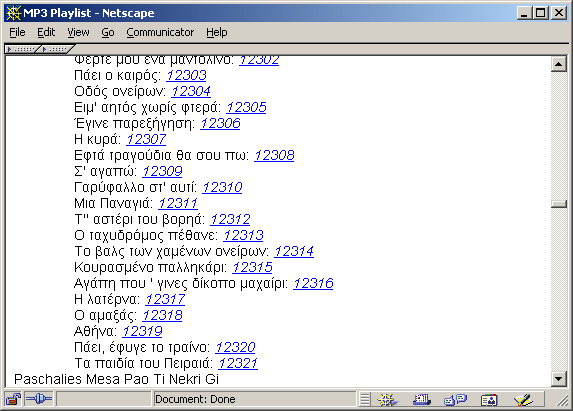This screenshot has width=573, height=411.
Task: Open the Go menu
Action: point(108,33)
